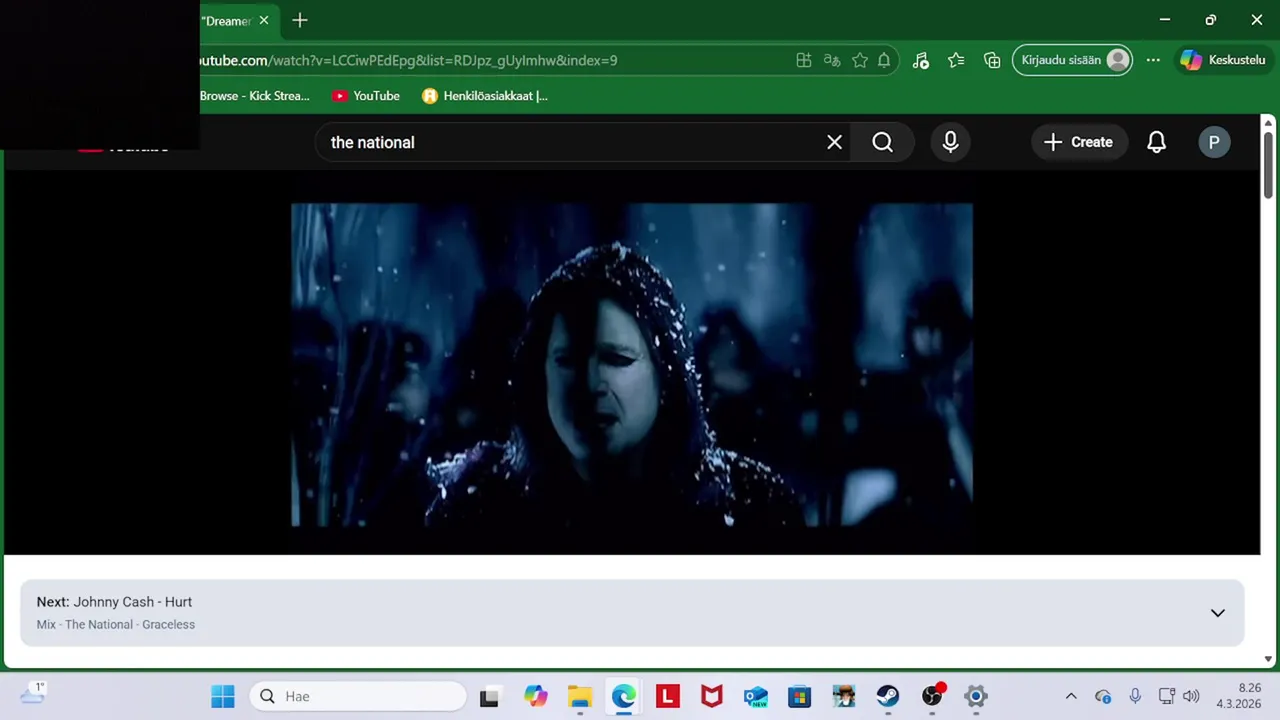Open the Create button
Image resolution: width=1280 pixels, height=720 pixels.
point(1078,142)
